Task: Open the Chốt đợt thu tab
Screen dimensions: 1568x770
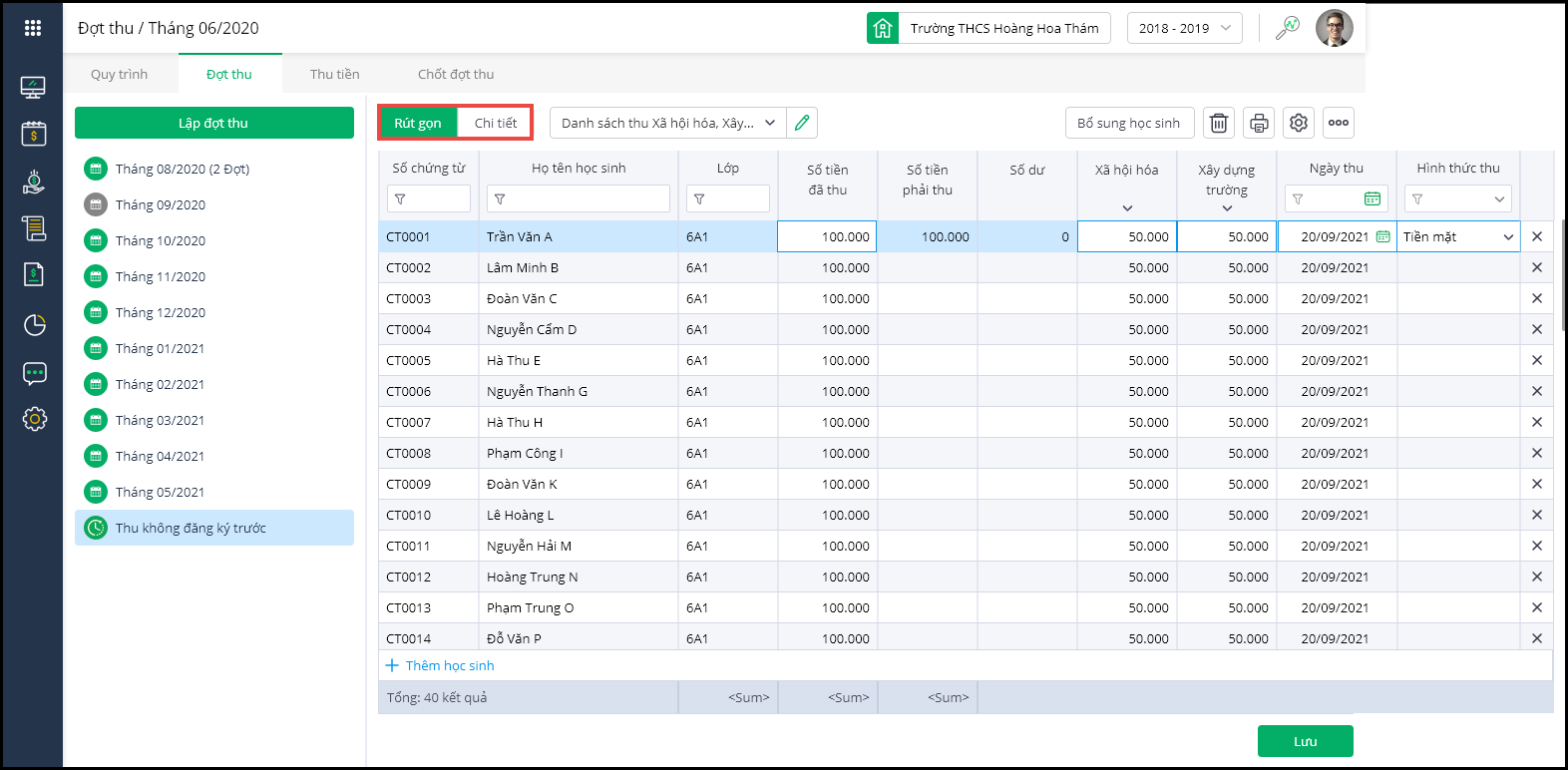Action: point(456,74)
